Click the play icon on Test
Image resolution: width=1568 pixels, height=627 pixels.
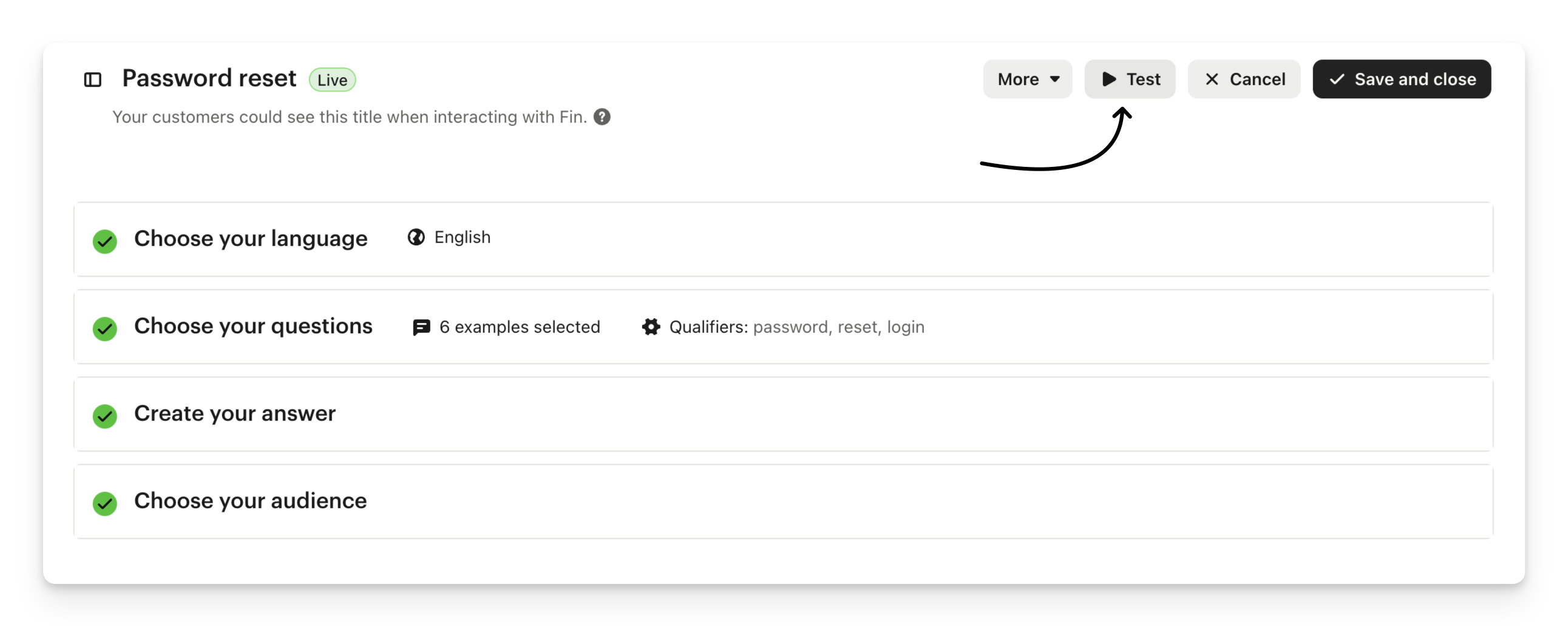click(x=1109, y=79)
